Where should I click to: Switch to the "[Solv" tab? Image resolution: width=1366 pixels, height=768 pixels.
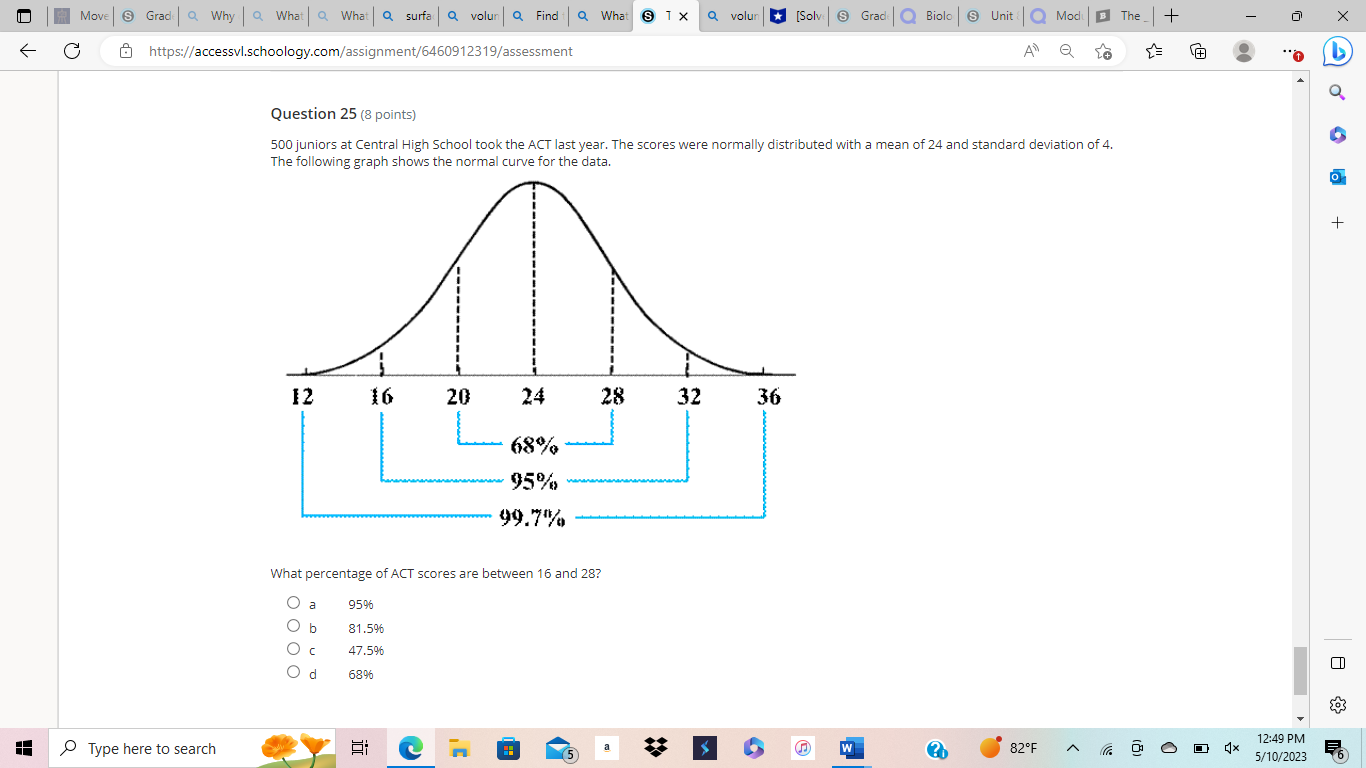point(798,16)
